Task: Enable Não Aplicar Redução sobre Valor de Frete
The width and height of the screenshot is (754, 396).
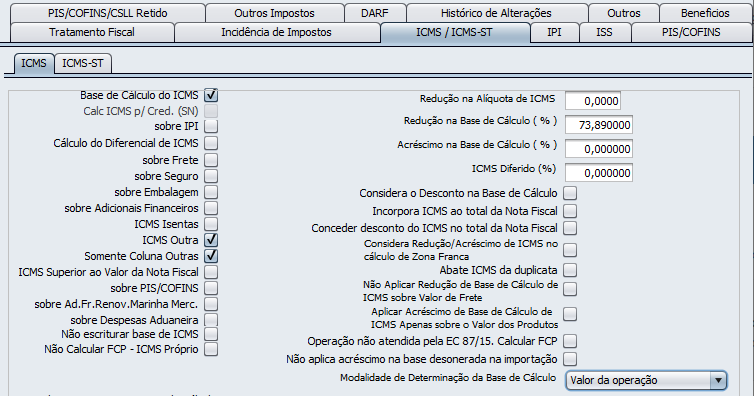Action: click(570, 289)
